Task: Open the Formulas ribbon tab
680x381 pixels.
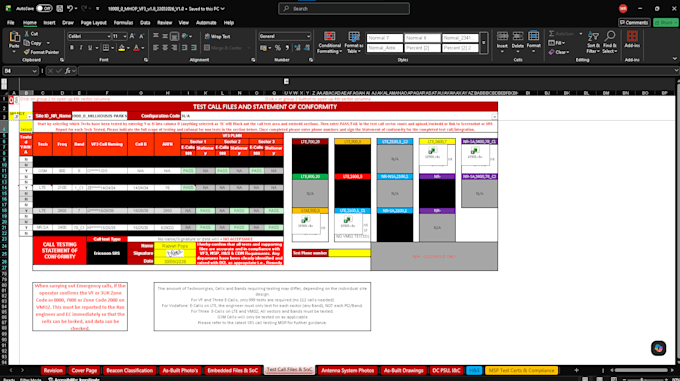Action: 123,23
